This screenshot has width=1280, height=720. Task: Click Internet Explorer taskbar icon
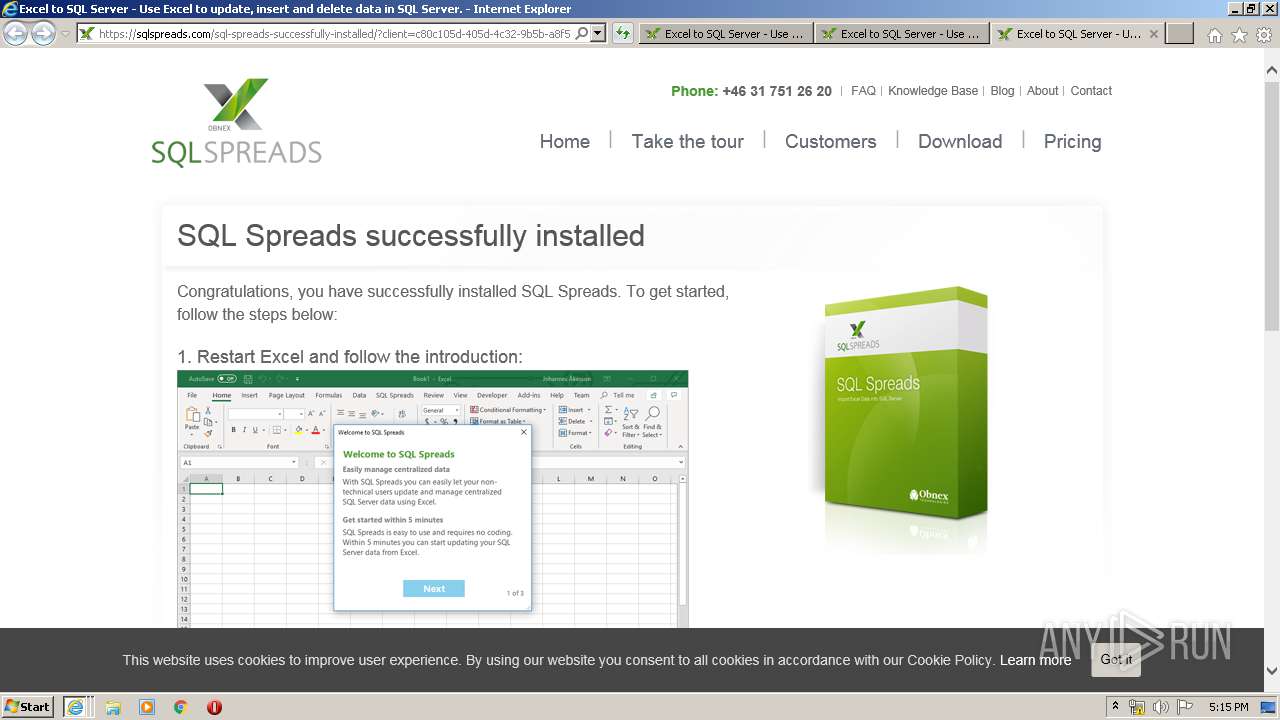(x=75, y=706)
